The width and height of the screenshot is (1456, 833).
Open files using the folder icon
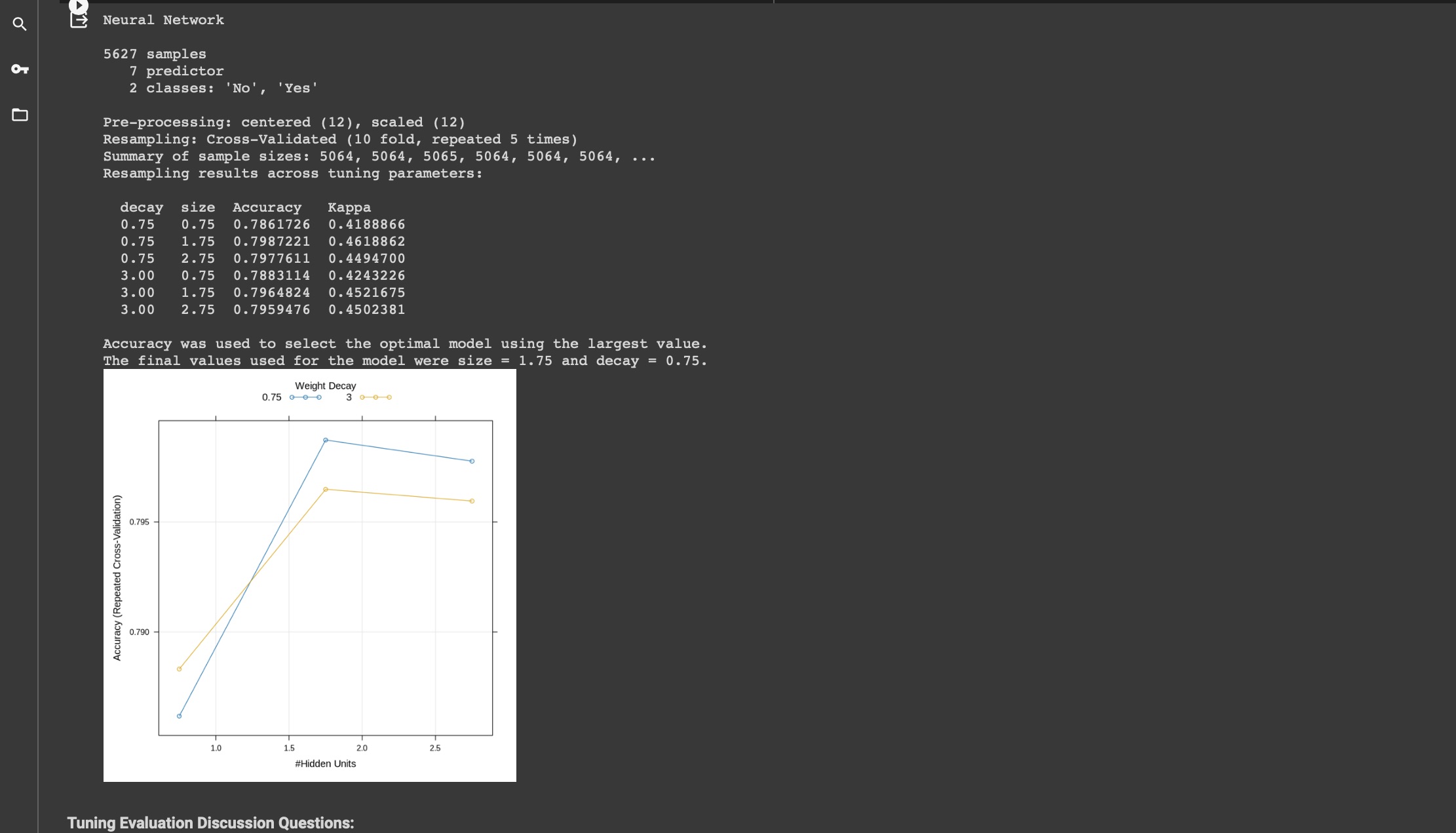20,115
